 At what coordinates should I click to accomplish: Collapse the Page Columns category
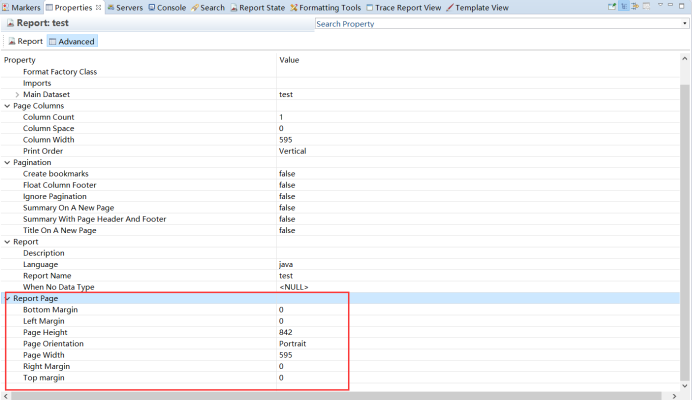pyautogui.click(x=7, y=106)
